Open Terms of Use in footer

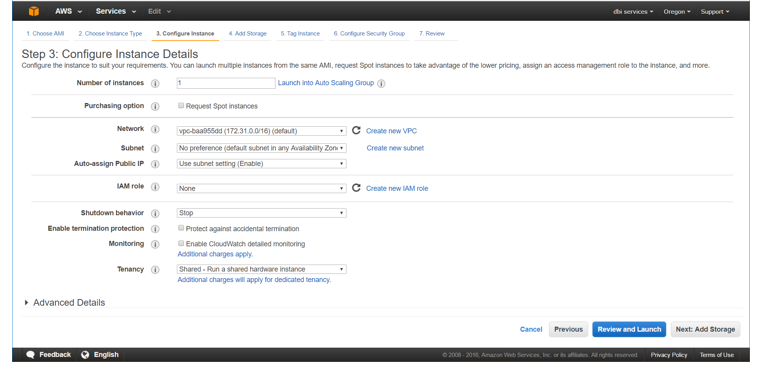[x=716, y=355]
